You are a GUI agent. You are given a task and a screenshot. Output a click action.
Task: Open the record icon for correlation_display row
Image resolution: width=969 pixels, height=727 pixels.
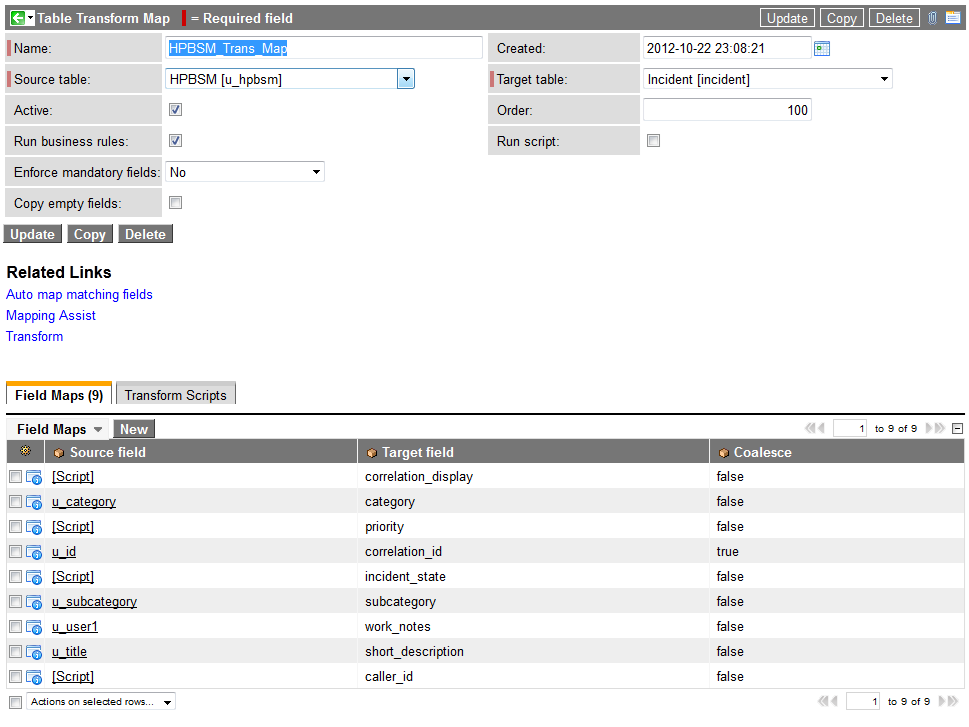click(x=34, y=477)
